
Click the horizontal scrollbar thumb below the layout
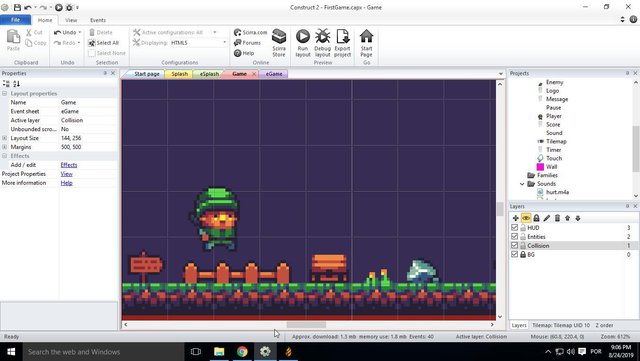click(306, 325)
